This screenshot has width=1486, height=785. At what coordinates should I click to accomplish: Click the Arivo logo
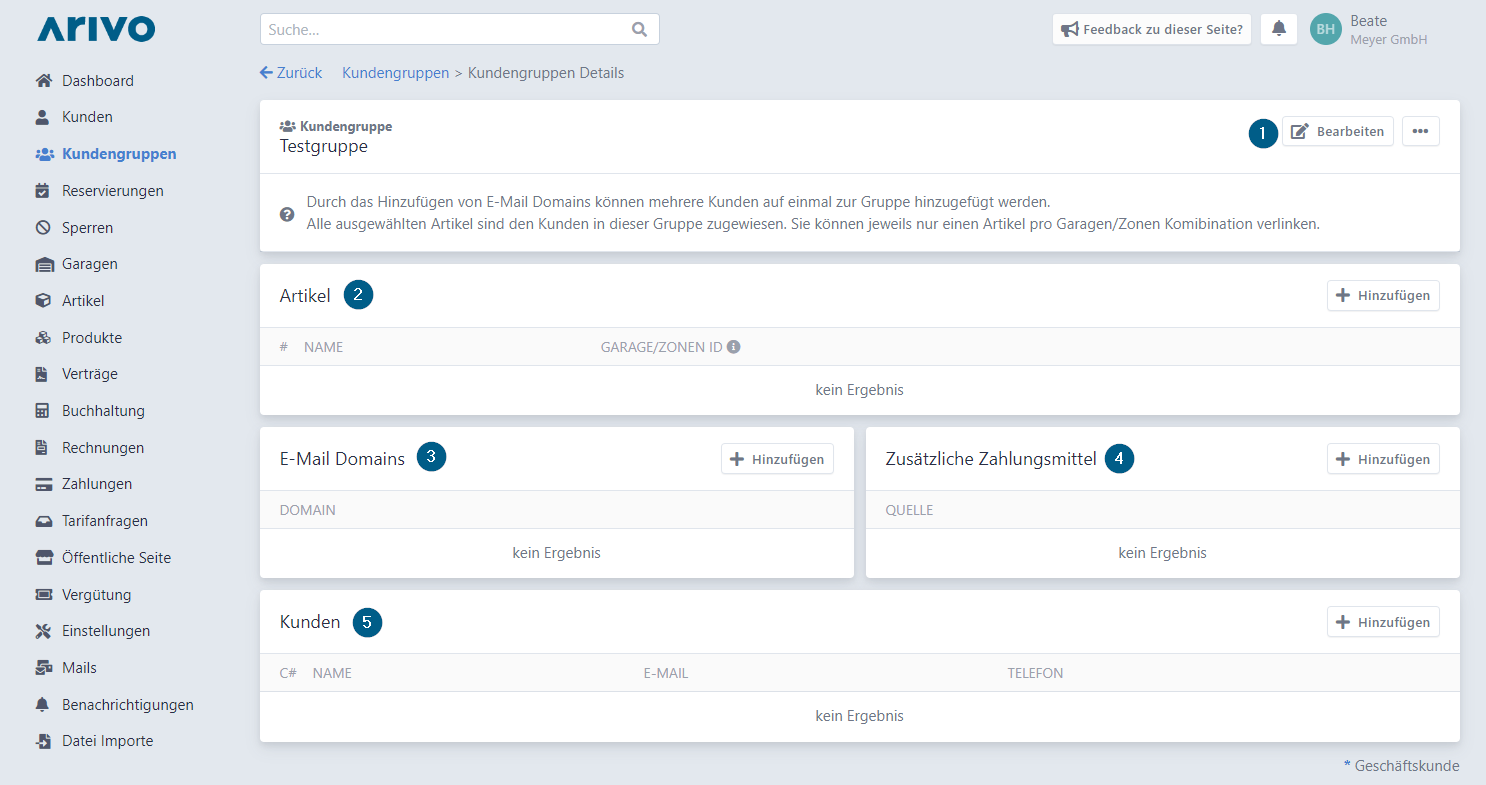point(96,29)
